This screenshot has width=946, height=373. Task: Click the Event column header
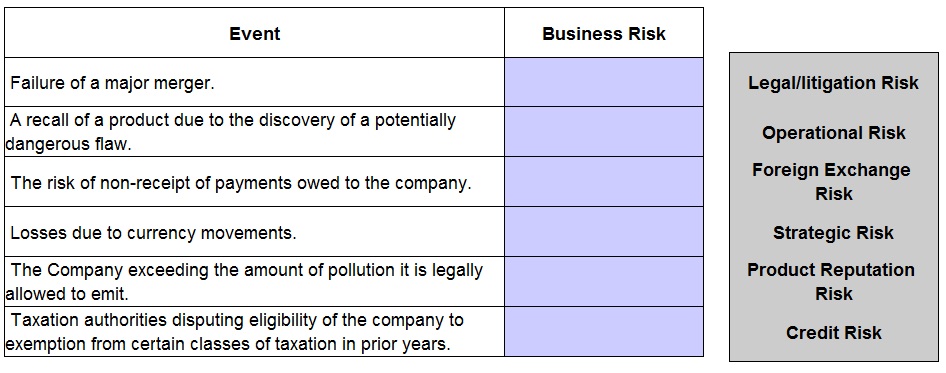pos(255,33)
